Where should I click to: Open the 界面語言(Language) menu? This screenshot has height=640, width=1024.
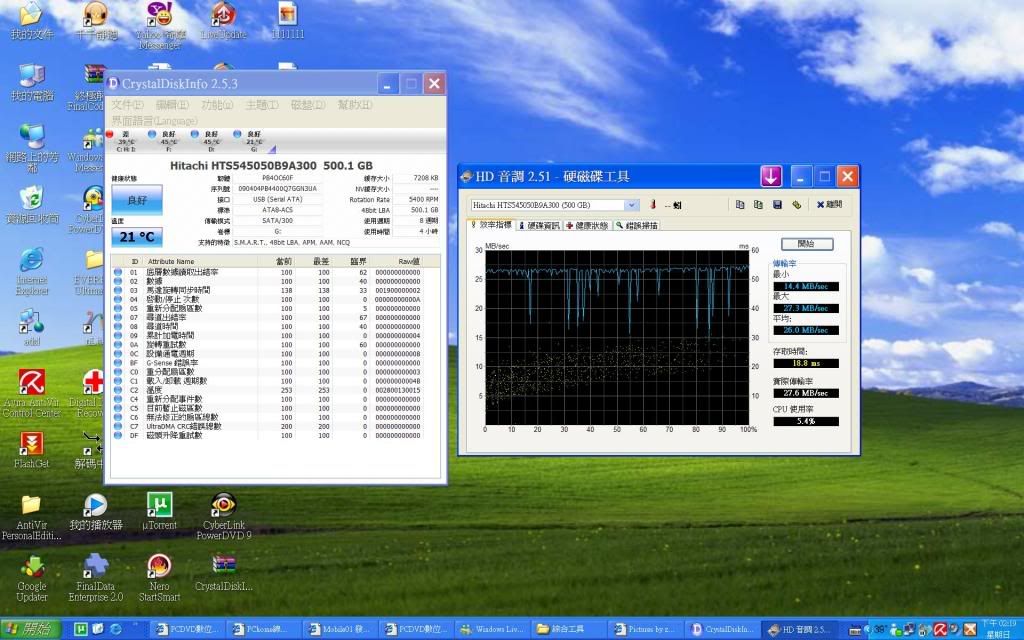[x=154, y=121]
